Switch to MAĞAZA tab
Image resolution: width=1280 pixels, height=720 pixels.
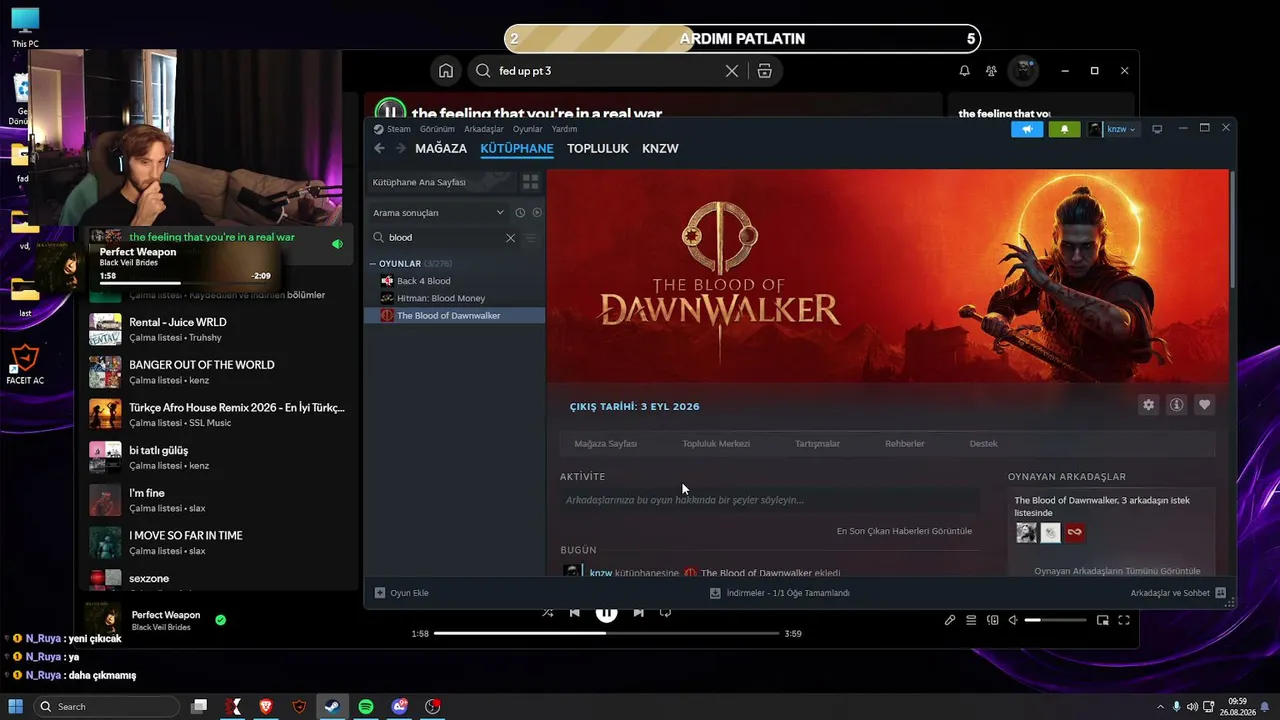pos(441,148)
